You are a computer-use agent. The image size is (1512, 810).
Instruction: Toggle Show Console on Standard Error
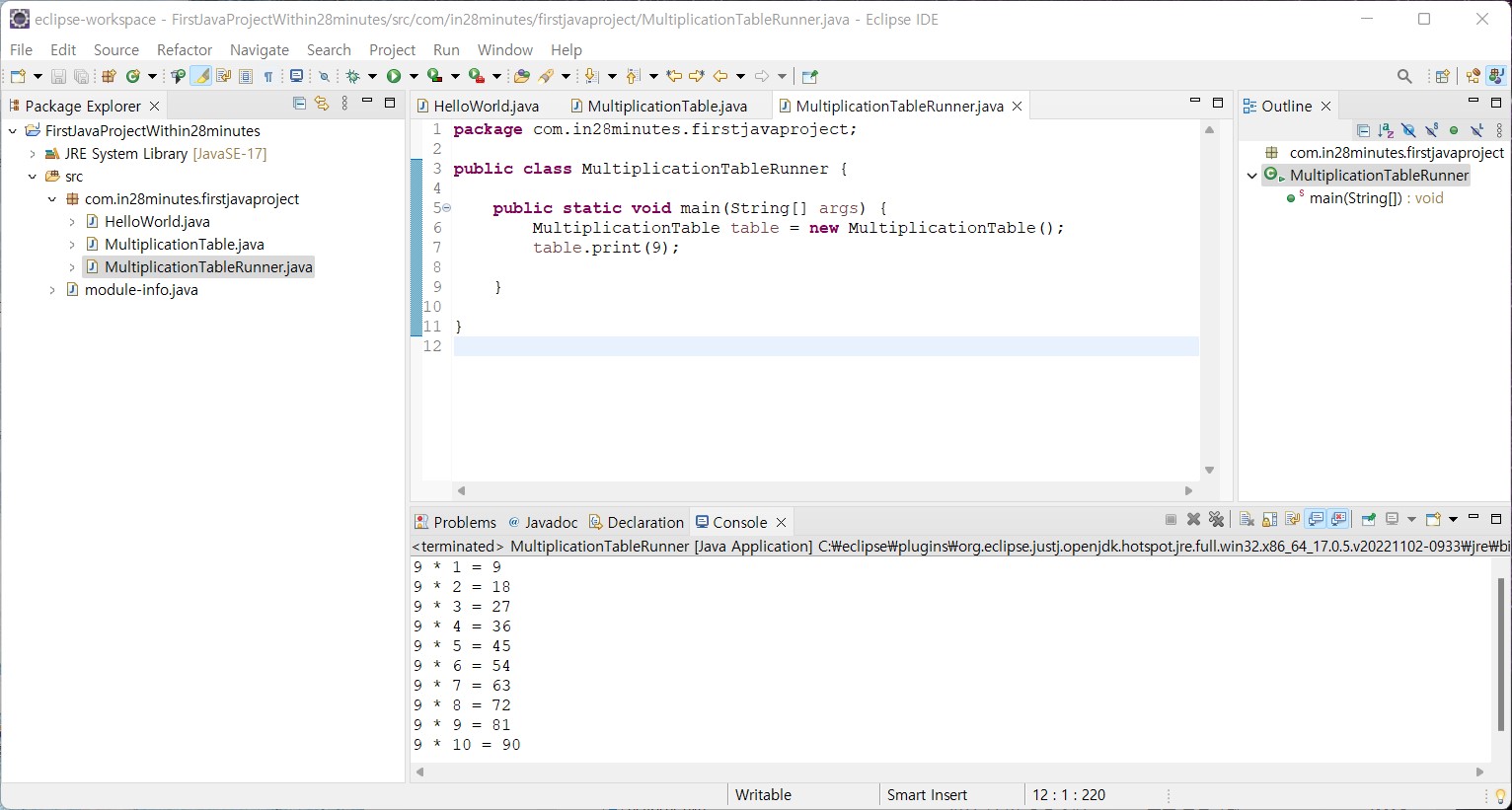[x=1337, y=519]
